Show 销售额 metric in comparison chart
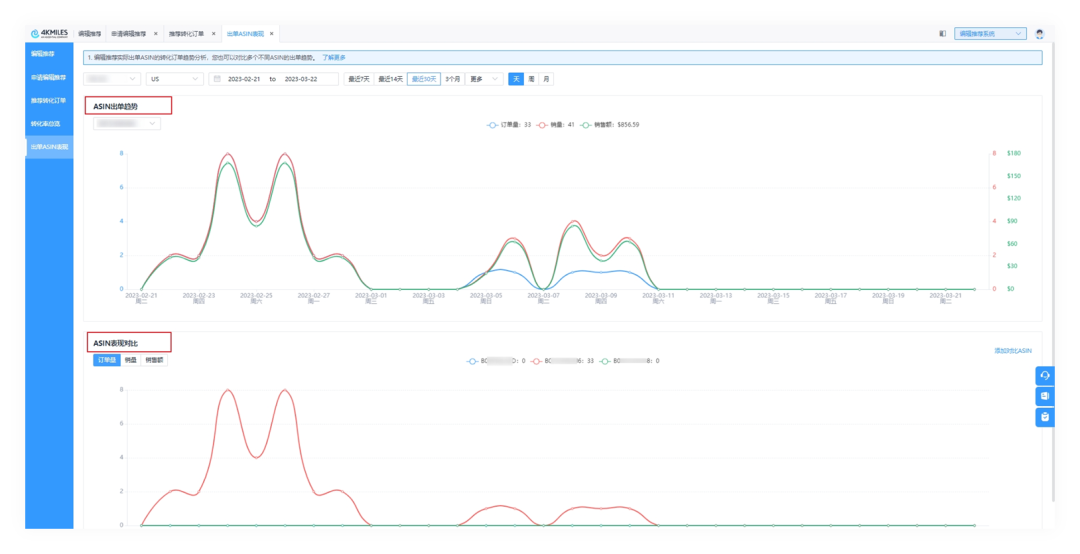The height and width of the screenshot is (554, 1080). [154, 360]
